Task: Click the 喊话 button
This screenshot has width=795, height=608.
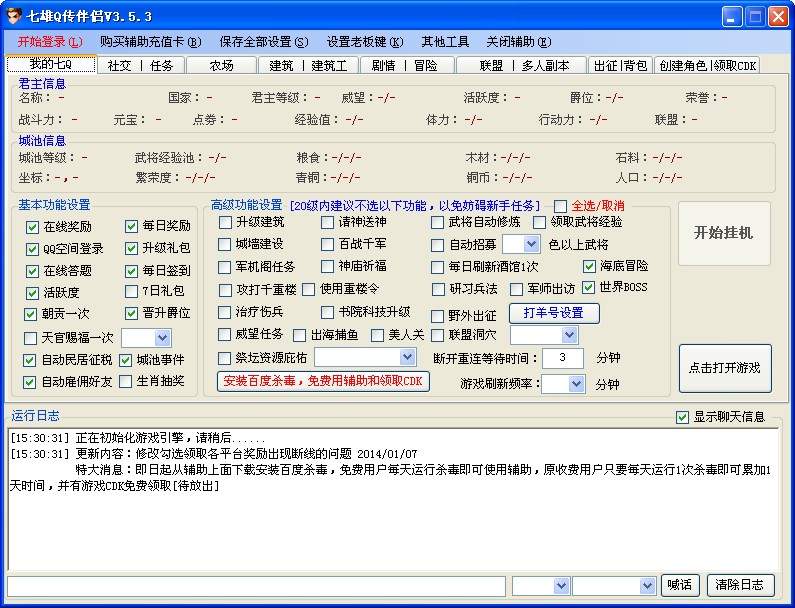Action: [x=680, y=585]
